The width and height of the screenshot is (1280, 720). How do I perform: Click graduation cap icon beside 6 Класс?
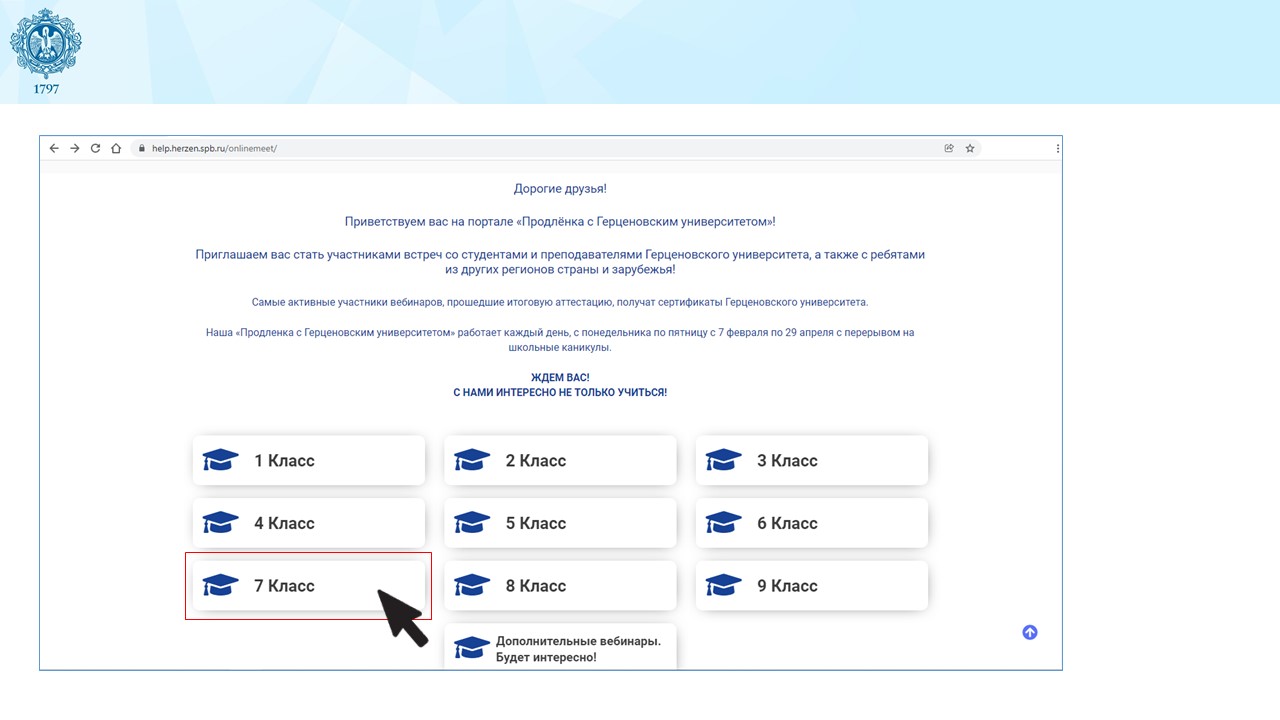tap(724, 523)
